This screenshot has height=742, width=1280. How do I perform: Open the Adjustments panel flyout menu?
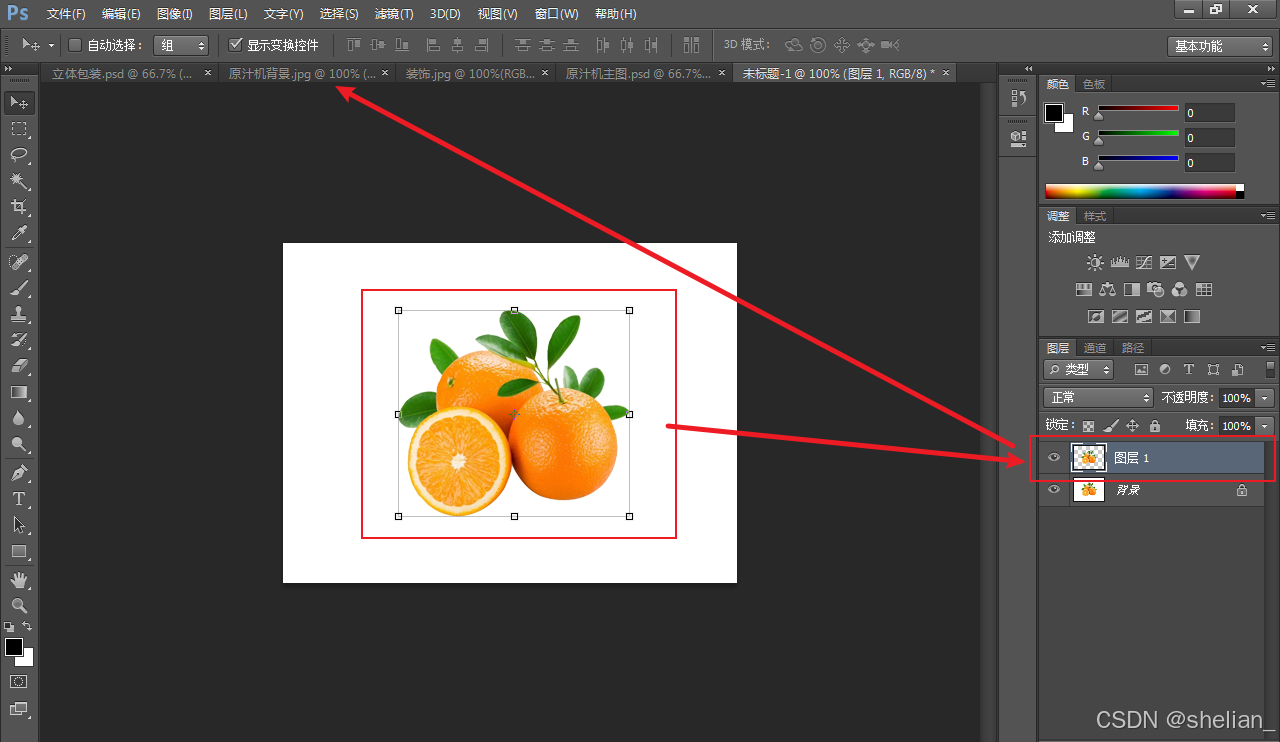click(x=1268, y=215)
